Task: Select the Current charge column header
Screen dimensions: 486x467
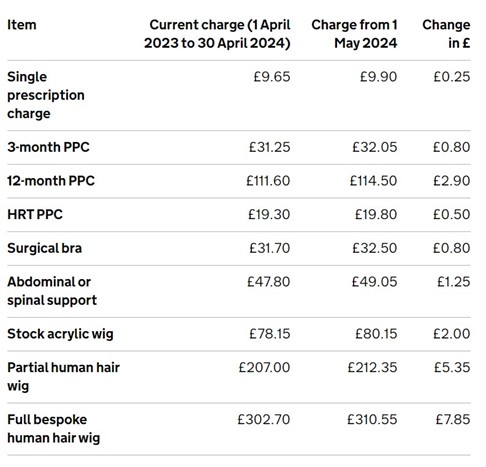Action: tap(217, 34)
